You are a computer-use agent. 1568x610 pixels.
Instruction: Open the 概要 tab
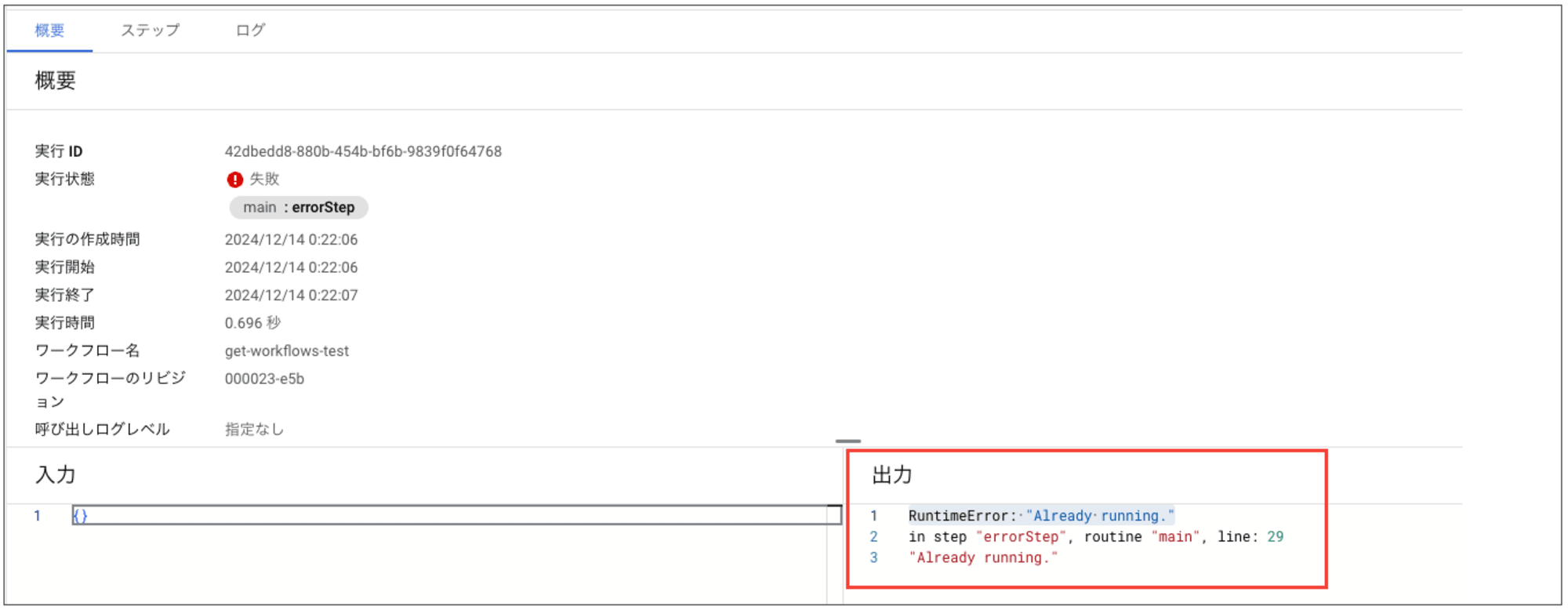(49, 31)
